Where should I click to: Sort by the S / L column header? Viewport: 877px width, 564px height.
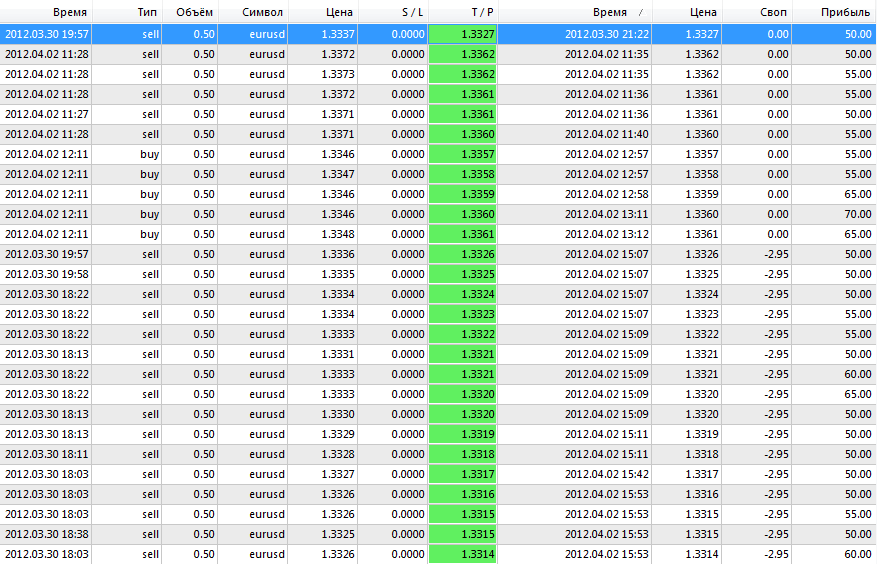coord(393,12)
